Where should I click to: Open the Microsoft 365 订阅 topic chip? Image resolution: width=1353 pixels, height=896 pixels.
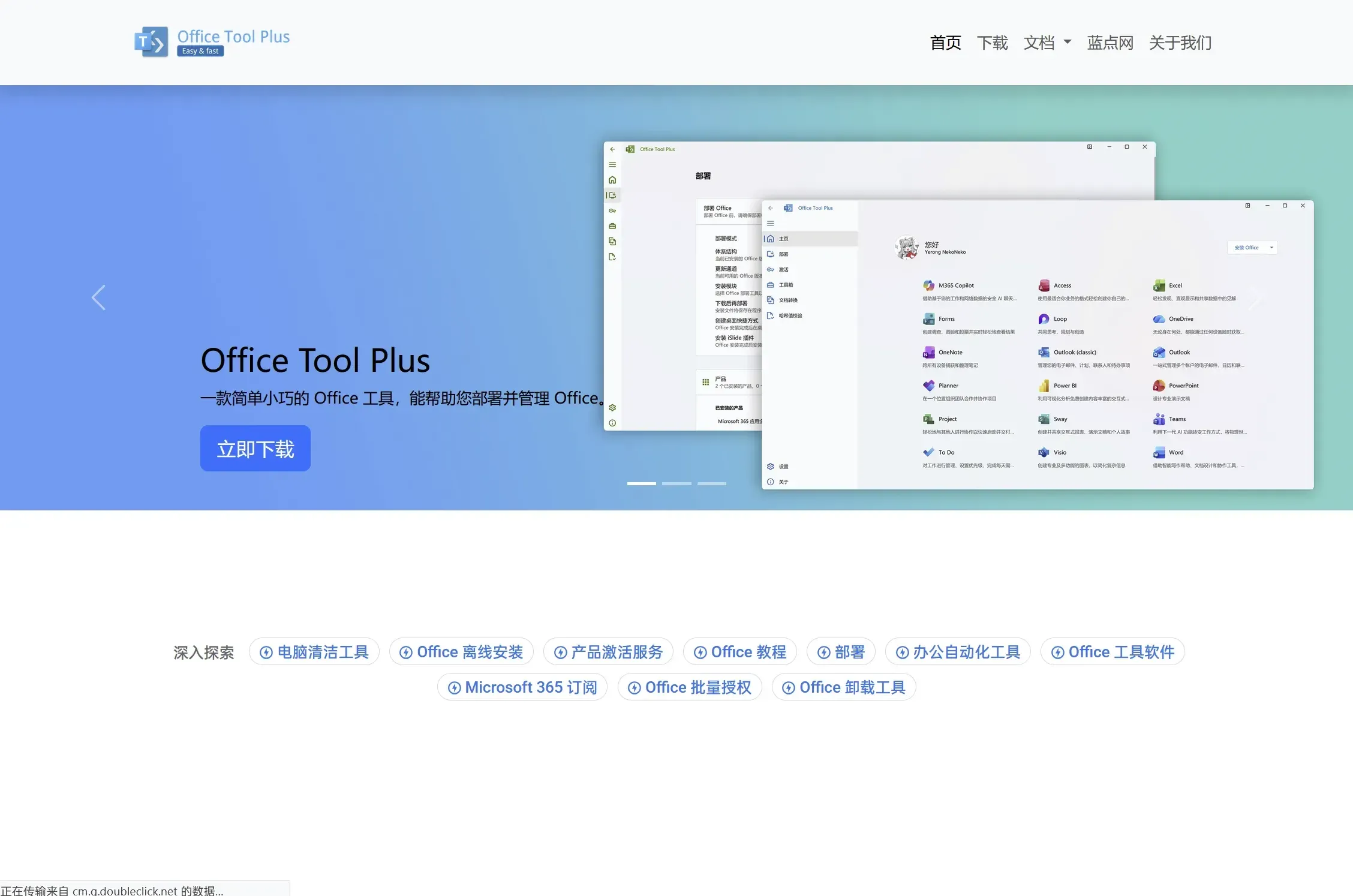coord(522,687)
